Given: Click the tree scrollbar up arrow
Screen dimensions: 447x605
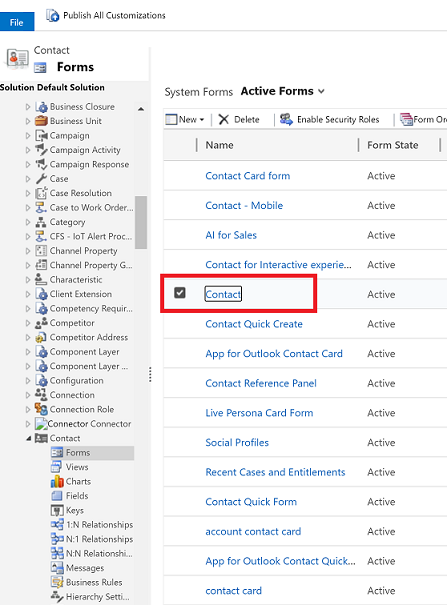Looking at the screenshot, I should click(141, 109).
